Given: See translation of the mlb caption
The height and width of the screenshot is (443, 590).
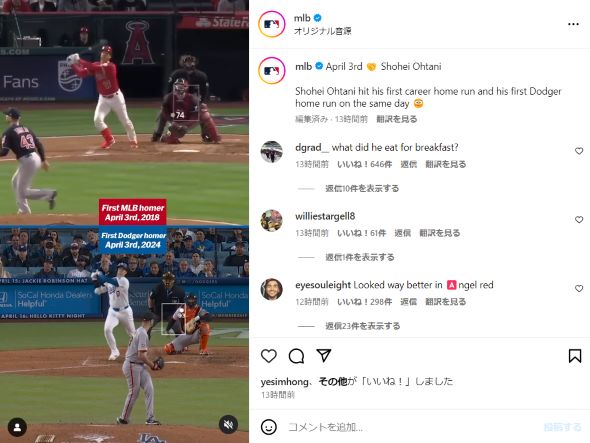Looking at the screenshot, I should point(397,119).
